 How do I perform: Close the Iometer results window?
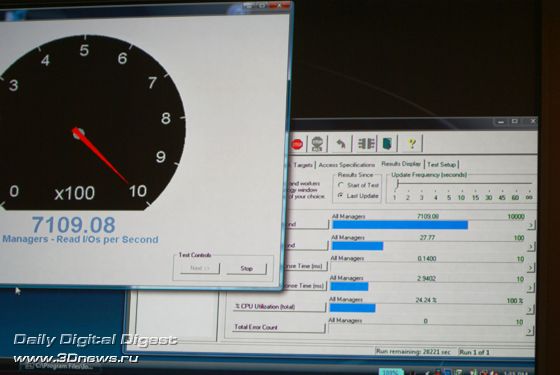(x=532, y=121)
